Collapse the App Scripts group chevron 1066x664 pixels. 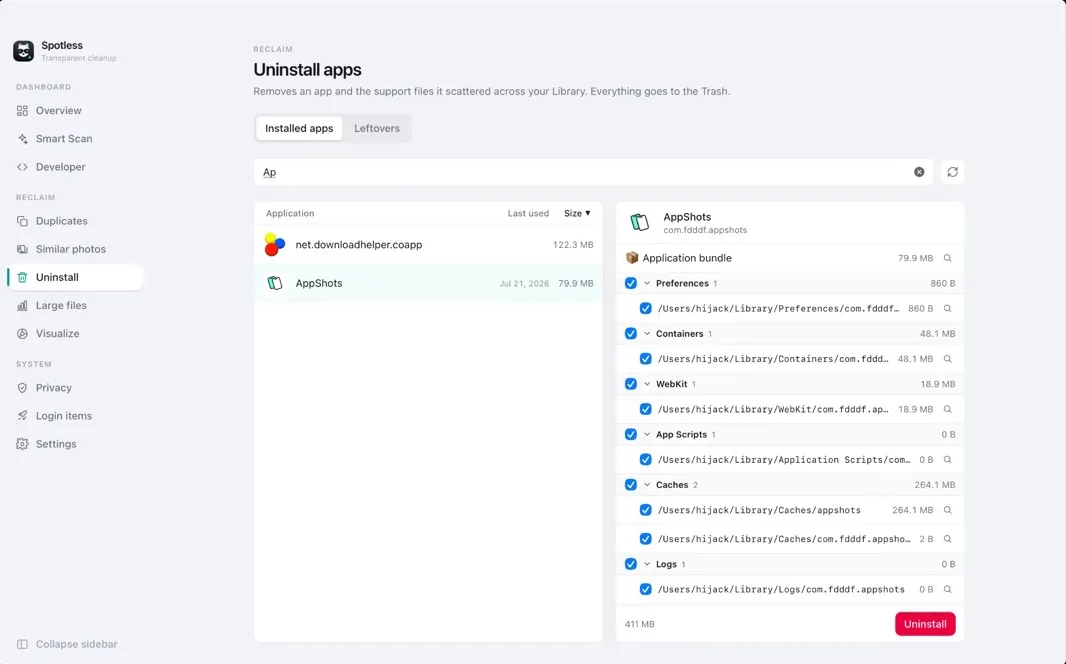(647, 434)
